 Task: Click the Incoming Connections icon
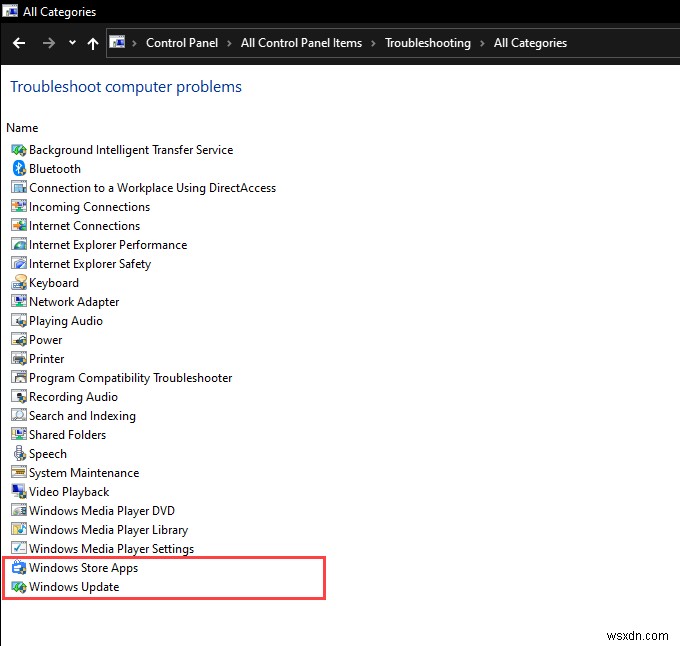[19, 207]
